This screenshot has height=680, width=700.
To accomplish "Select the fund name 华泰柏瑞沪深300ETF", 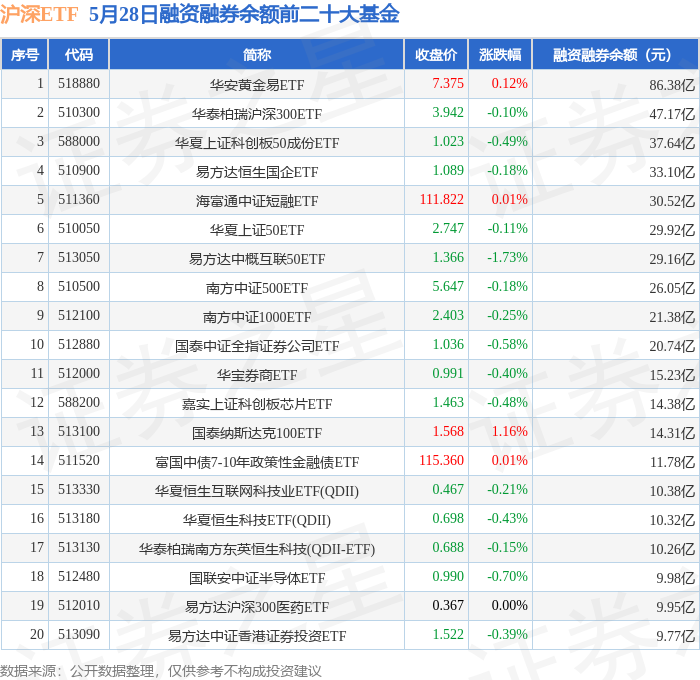I will 257,114.
